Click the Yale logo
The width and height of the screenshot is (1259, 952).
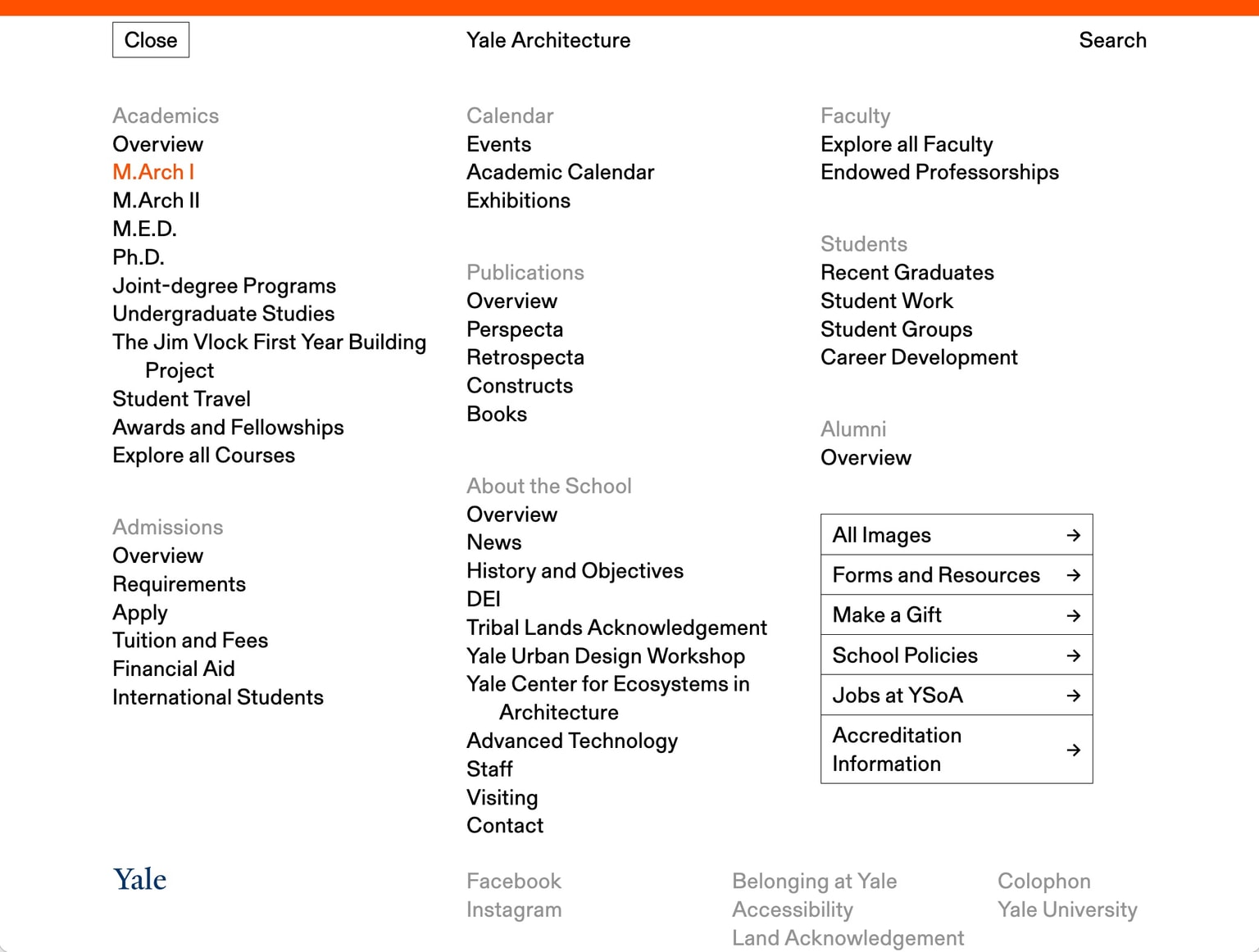coord(139,880)
